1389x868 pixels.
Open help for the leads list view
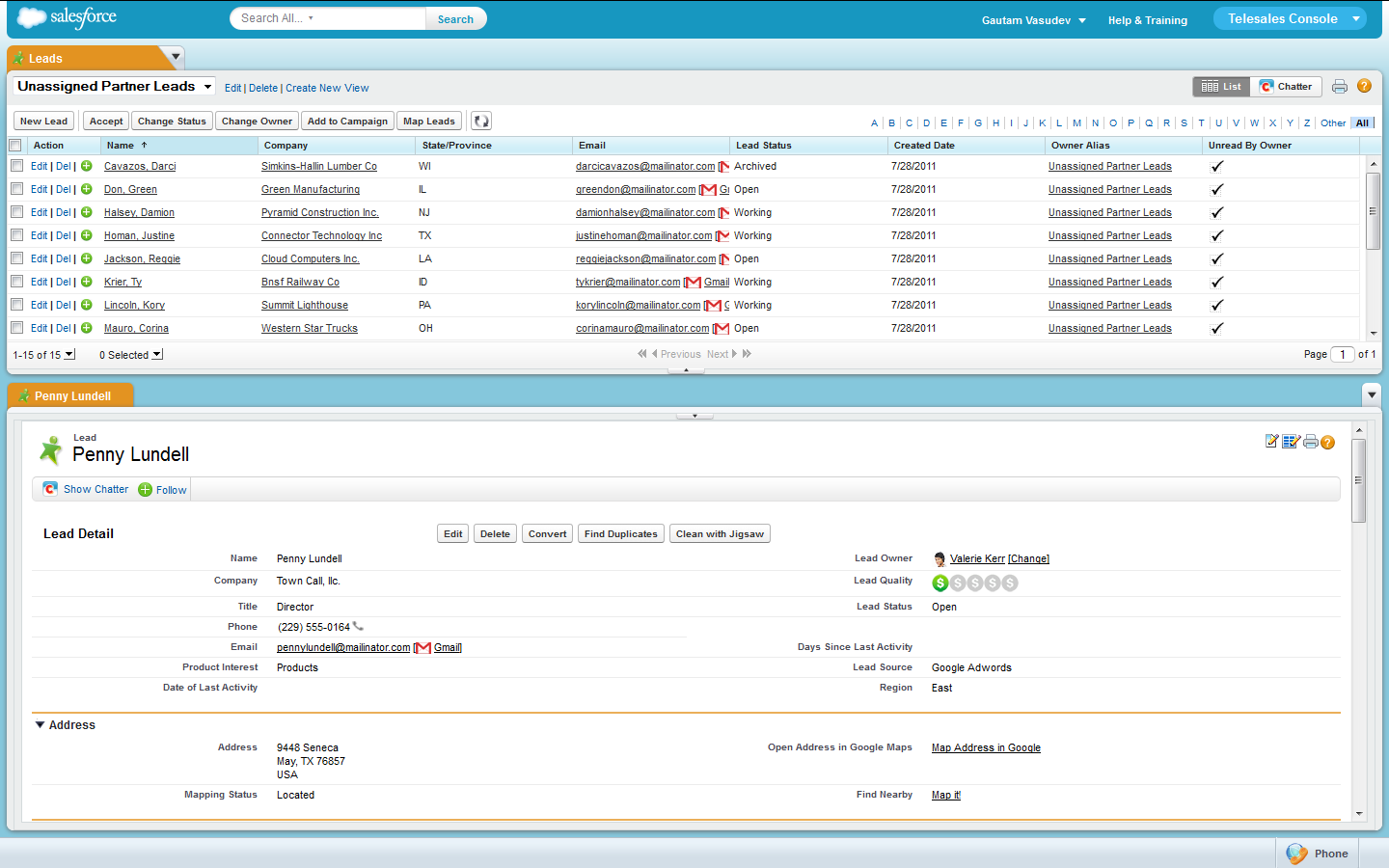[x=1364, y=86]
